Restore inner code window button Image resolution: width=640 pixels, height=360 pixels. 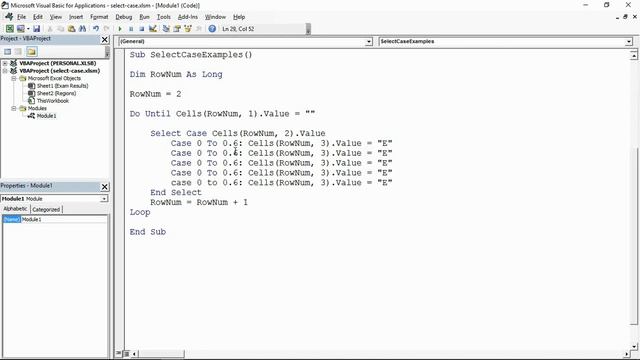click(x=625, y=17)
